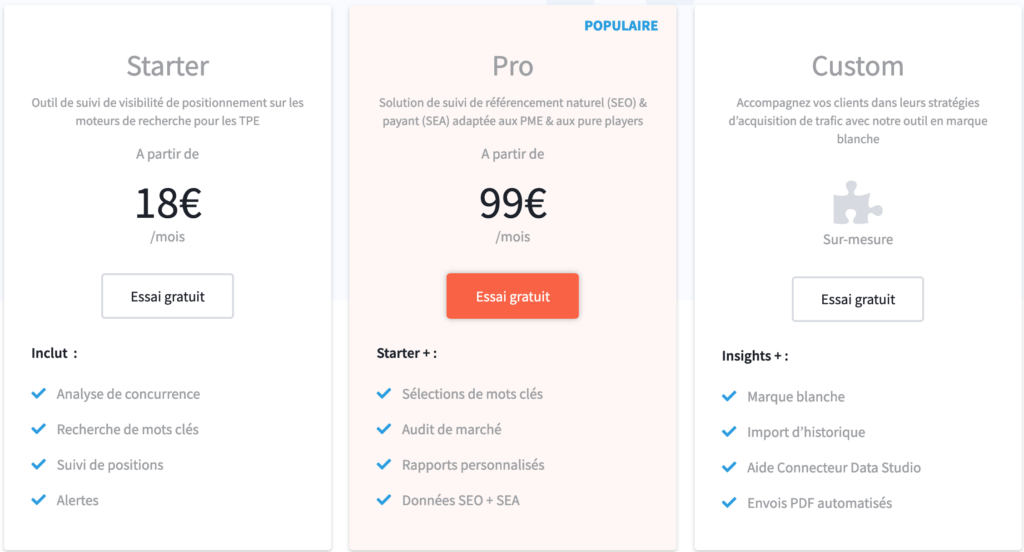Image resolution: width=1024 pixels, height=552 pixels.
Task: Click the POPULAIRE badge on Pro card
Action: point(621,25)
